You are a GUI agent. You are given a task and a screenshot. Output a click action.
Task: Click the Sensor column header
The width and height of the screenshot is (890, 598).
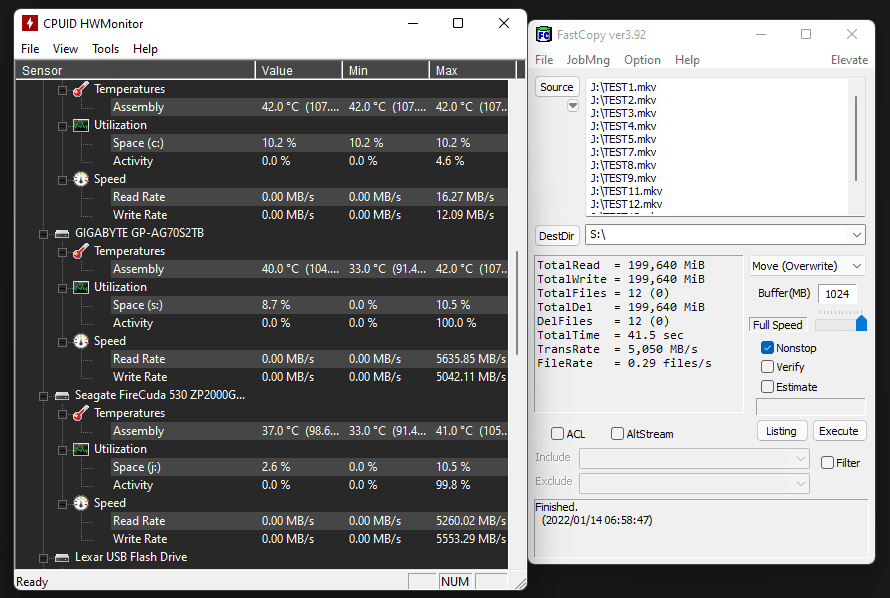point(135,70)
